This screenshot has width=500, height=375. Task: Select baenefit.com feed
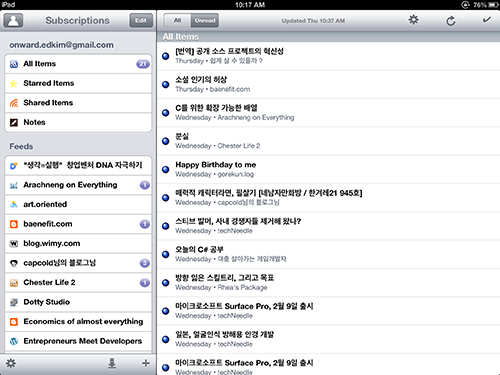78,224
